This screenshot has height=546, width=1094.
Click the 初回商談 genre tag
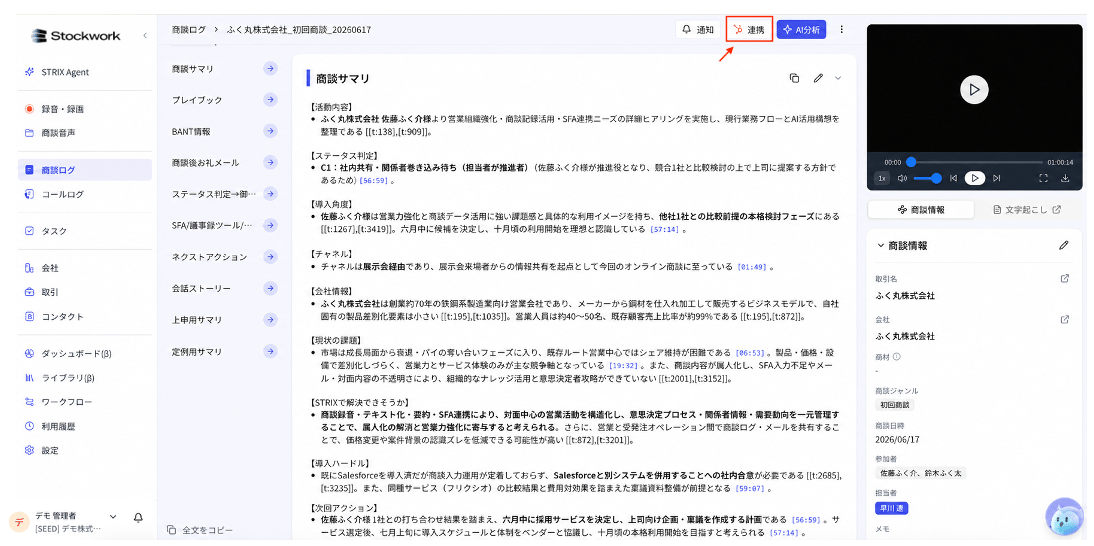pyautogui.click(x=895, y=404)
